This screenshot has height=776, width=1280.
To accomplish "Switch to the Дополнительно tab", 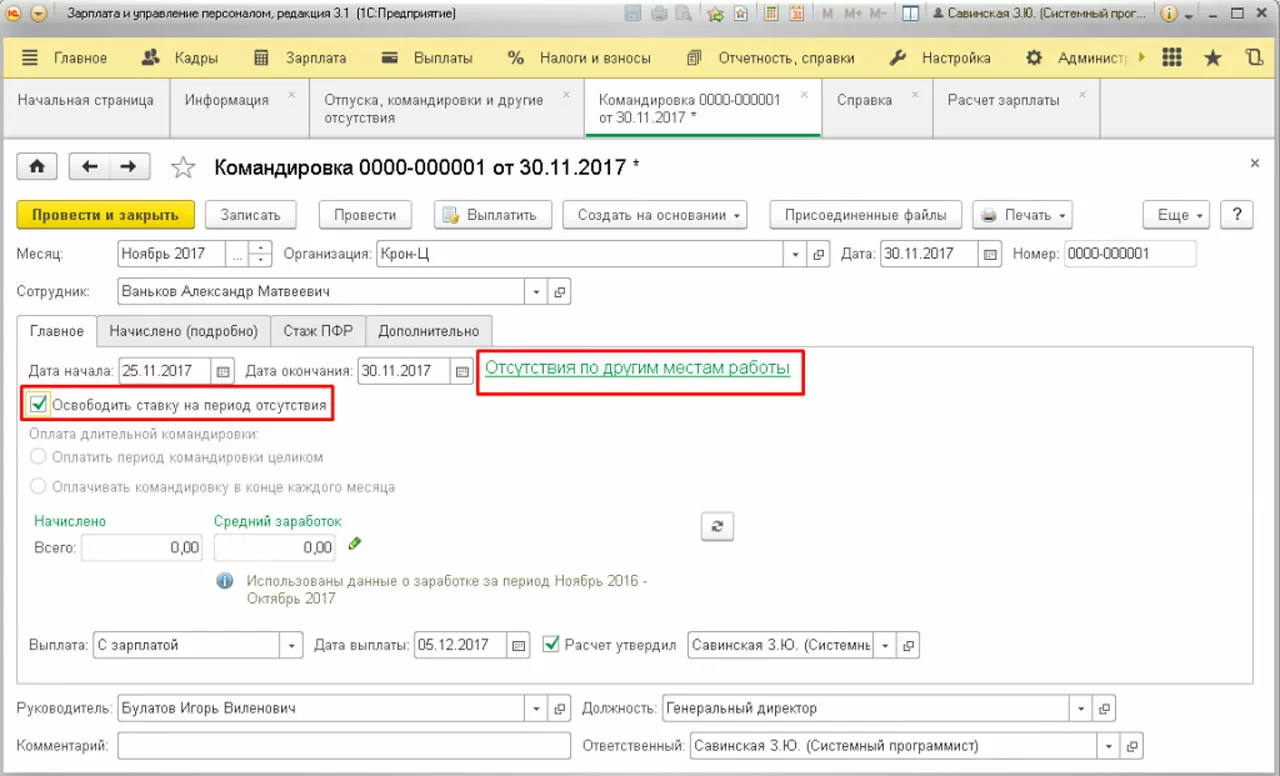I will [x=429, y=331].
